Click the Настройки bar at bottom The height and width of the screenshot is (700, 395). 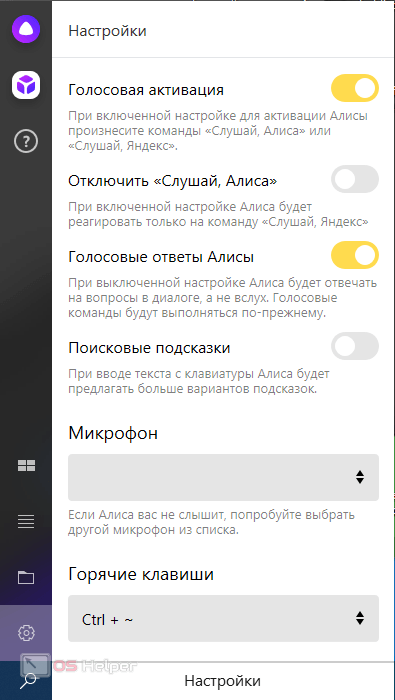(x=223, y=681)
